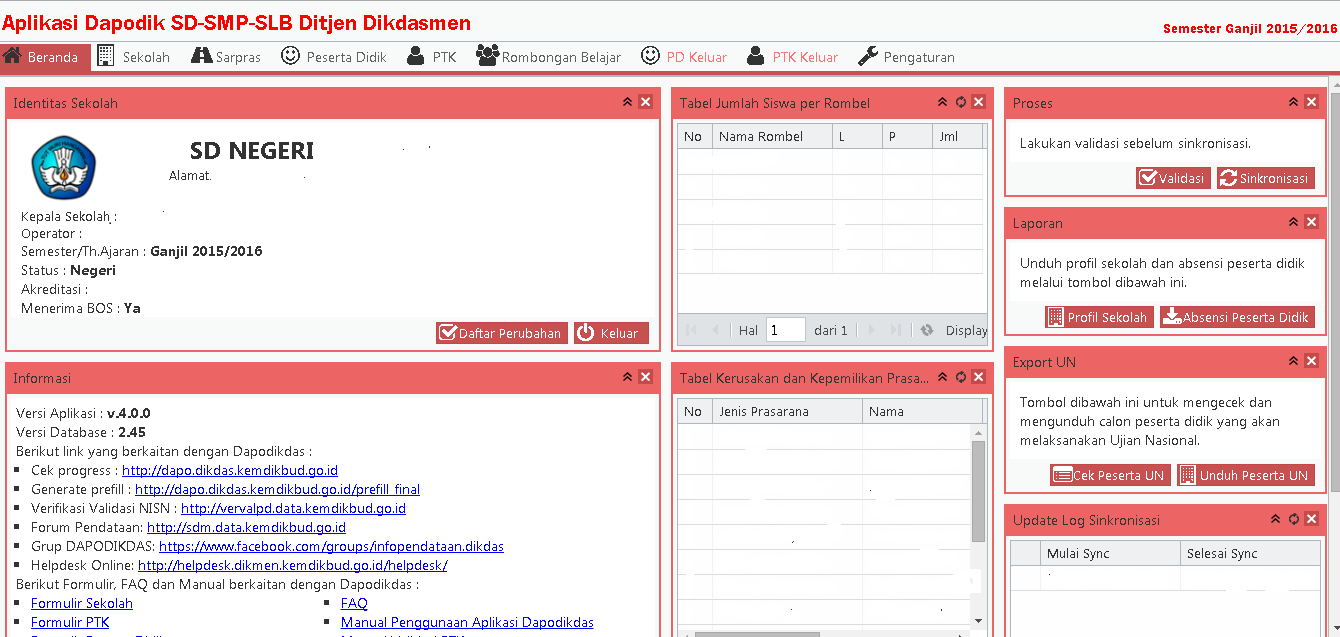The height and width of the screenshot is (637, 1340).
Task: Download the Profil Sekolah report
Action: [1099, 317]
